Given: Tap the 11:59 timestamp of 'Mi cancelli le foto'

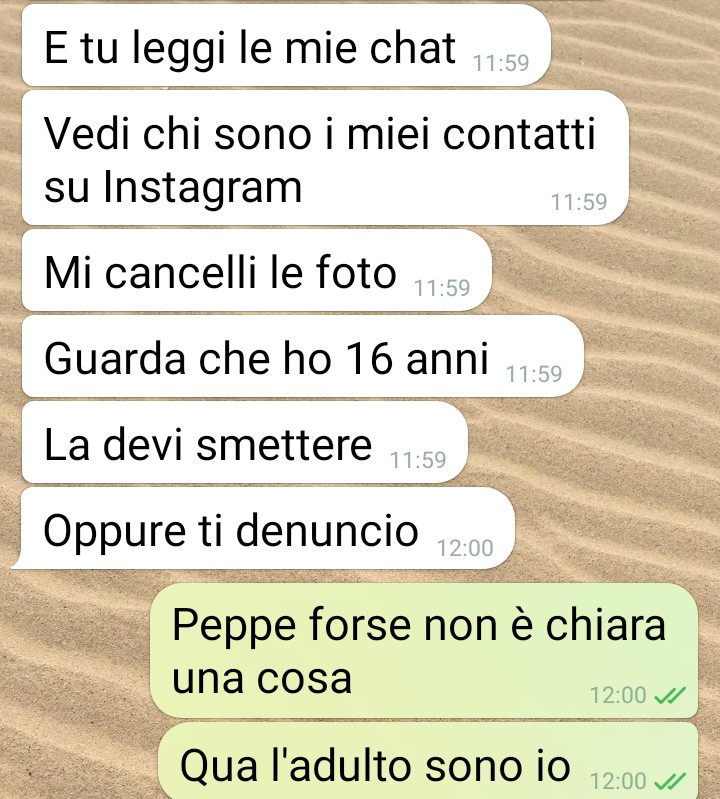Looking at the screenshot, I should click(x=442, y=288).
